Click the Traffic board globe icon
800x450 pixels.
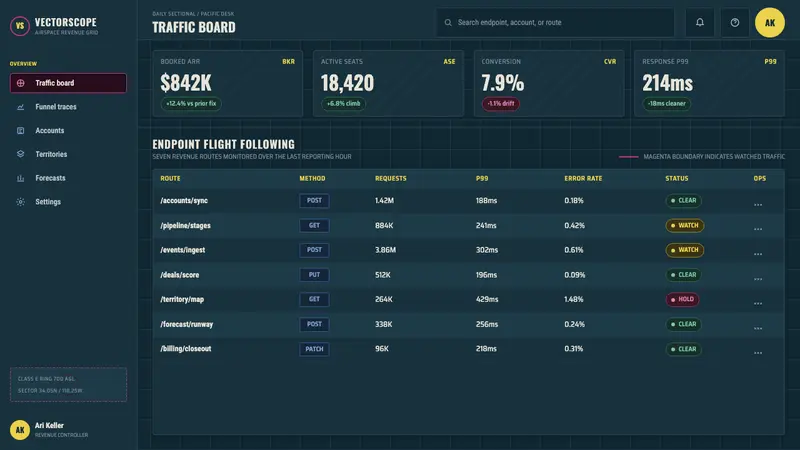point(20,83)
